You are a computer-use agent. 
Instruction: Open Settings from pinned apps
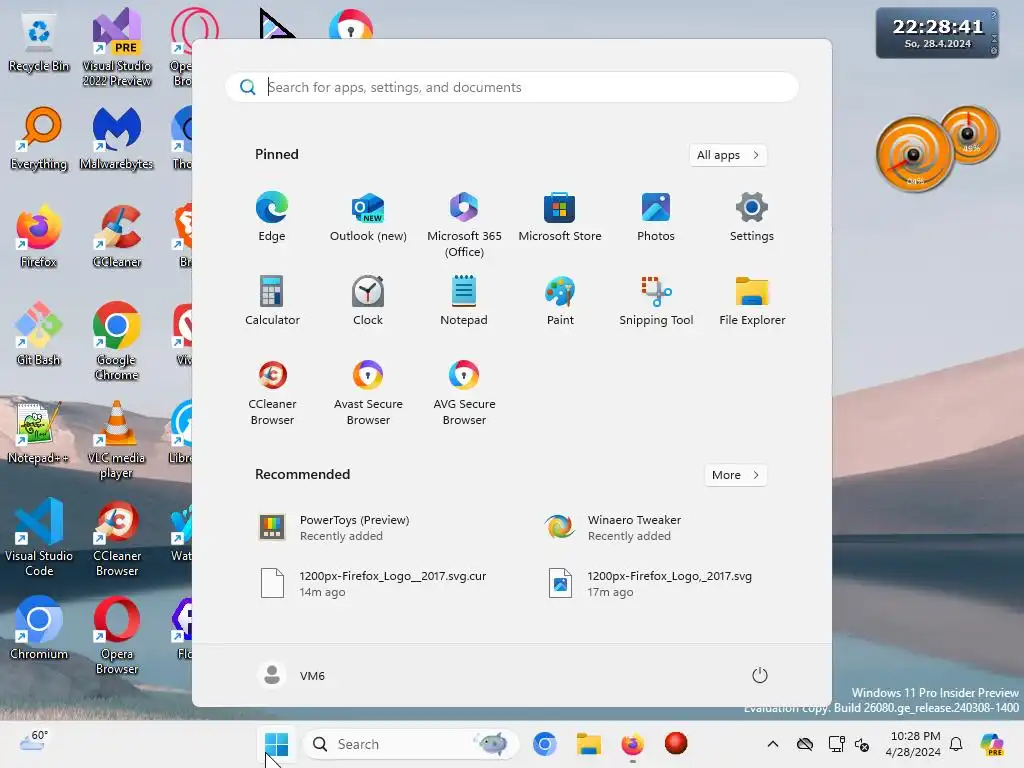click(752, 217)
